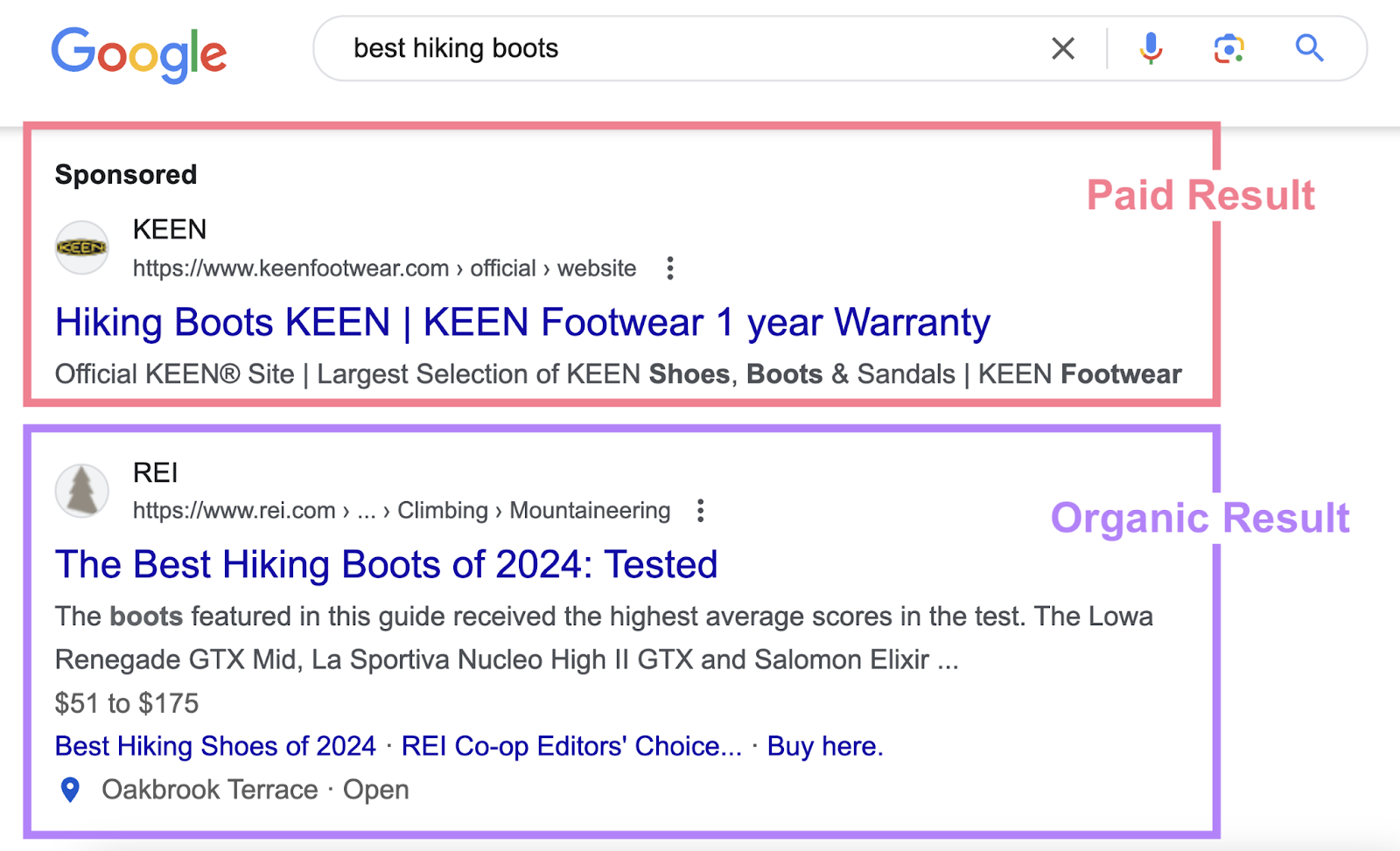This screenshot has width=1400, height=851.
Task: Click the Google logo
Action: click(139, 52)
